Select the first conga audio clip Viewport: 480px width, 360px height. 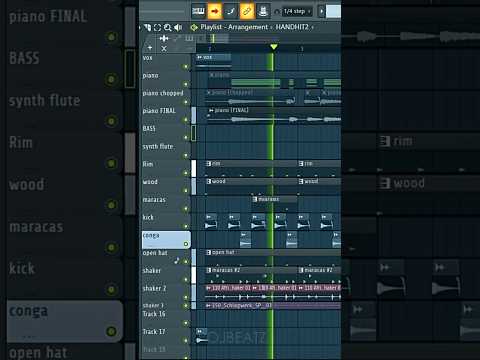246,240
